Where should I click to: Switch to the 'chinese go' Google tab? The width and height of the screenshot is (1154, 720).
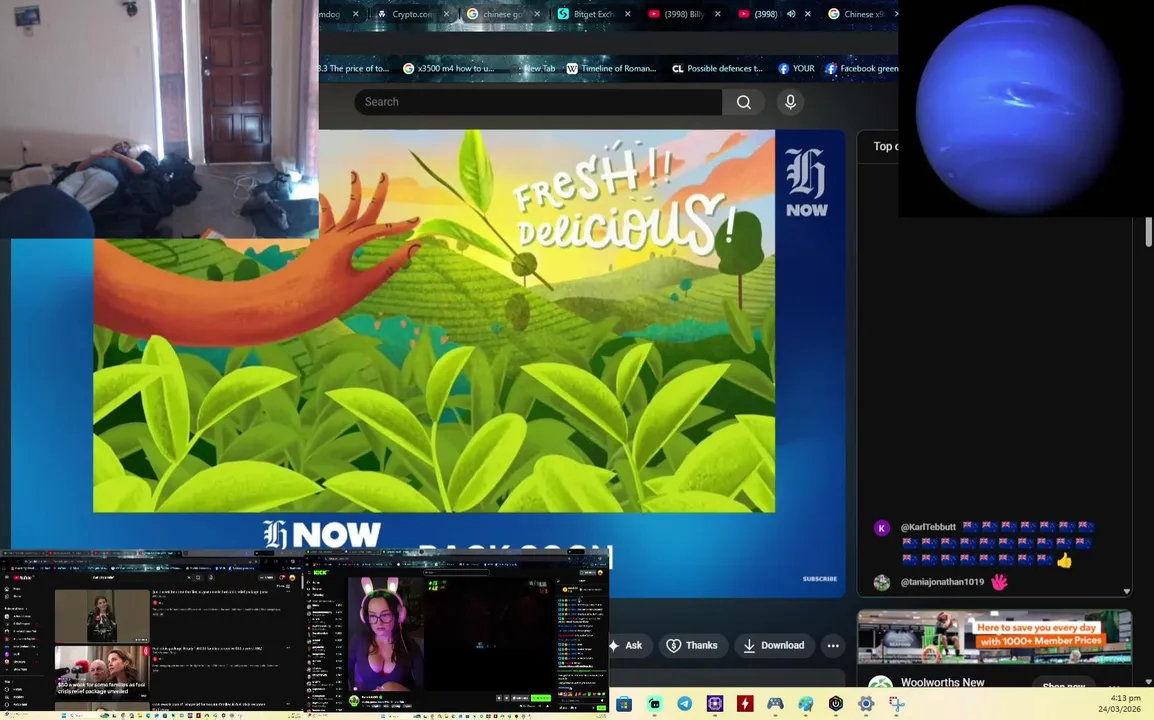(x=503, y=14)
